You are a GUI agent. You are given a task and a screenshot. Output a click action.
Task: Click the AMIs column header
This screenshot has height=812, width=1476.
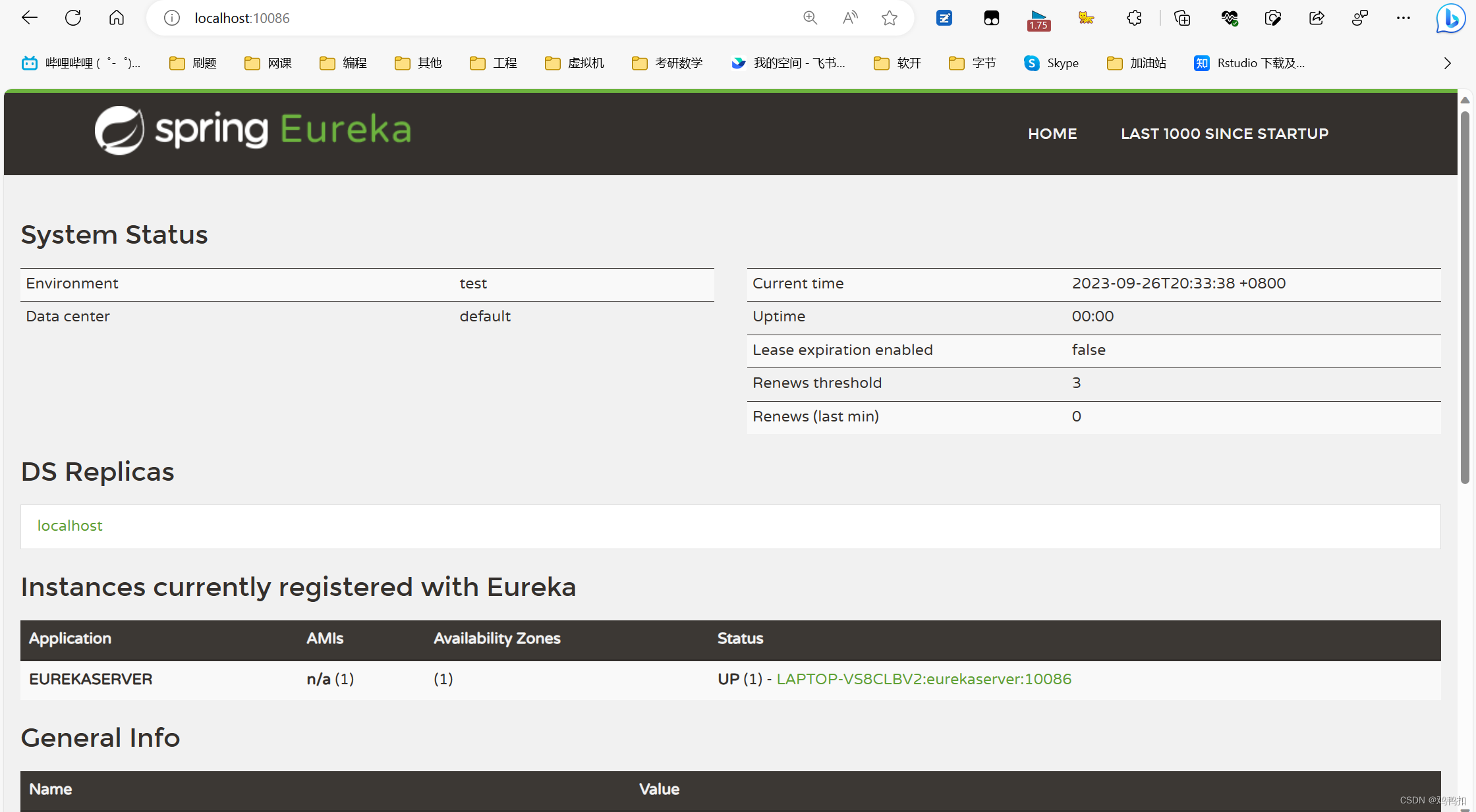point(325,638)
